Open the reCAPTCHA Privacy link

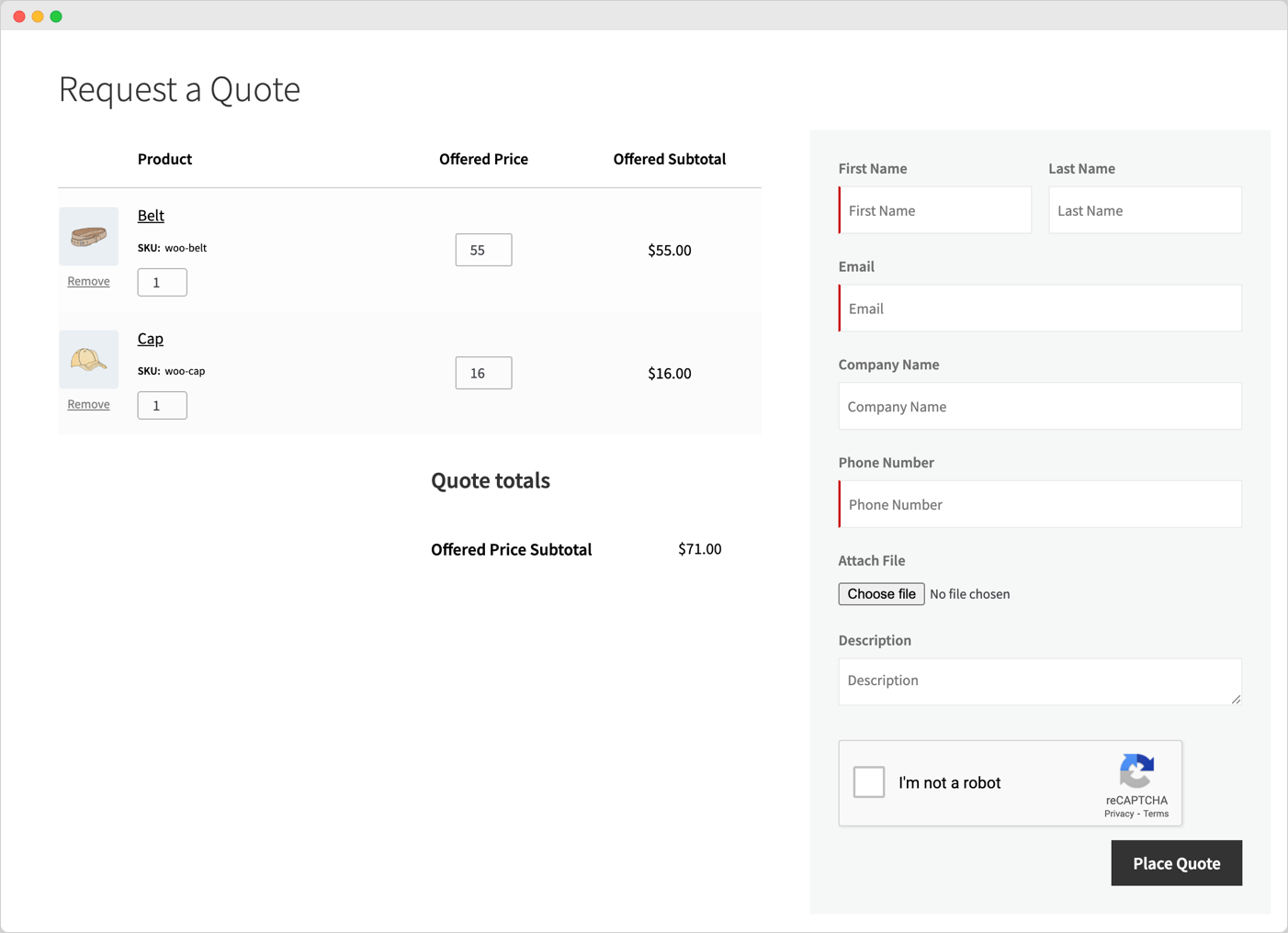tap(1118, 814)
